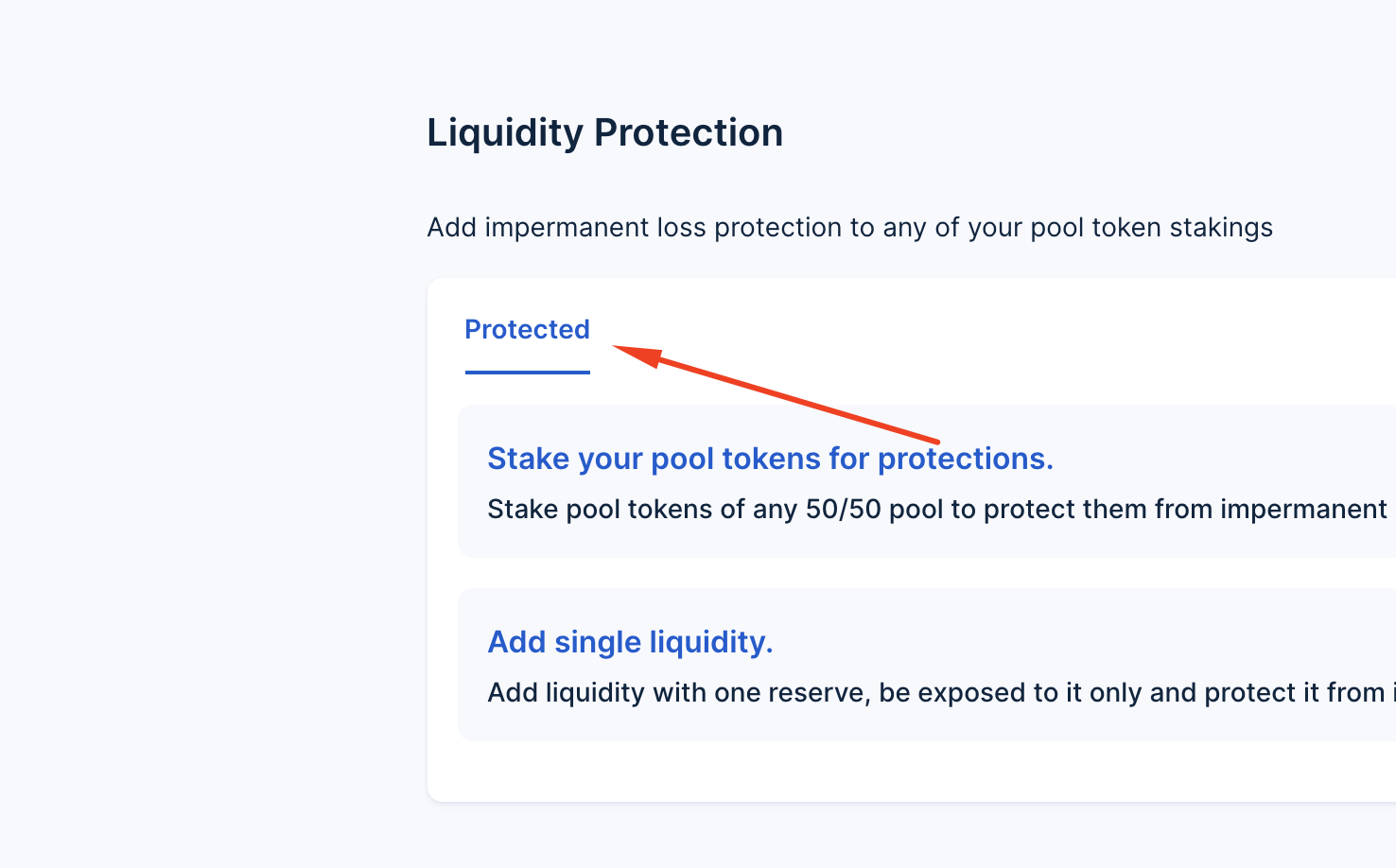The width and height of the screenshot is (1396, 868).
Task: Click the Liquidity Protection page heading
Action: [605, 132]
